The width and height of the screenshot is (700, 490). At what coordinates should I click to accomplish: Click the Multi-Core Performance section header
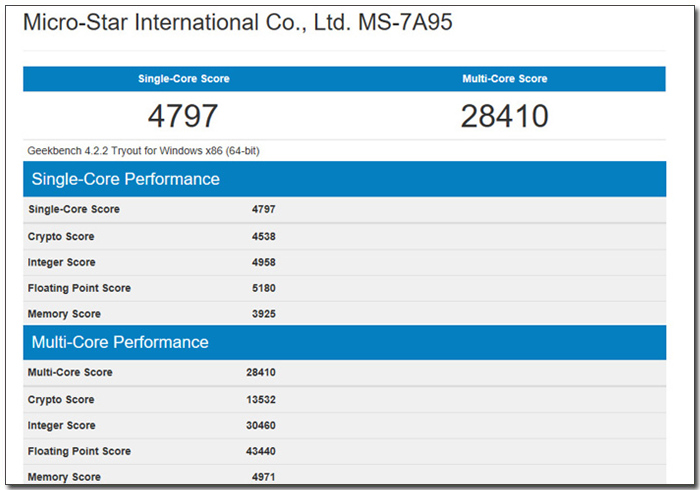tap(344, 342)
